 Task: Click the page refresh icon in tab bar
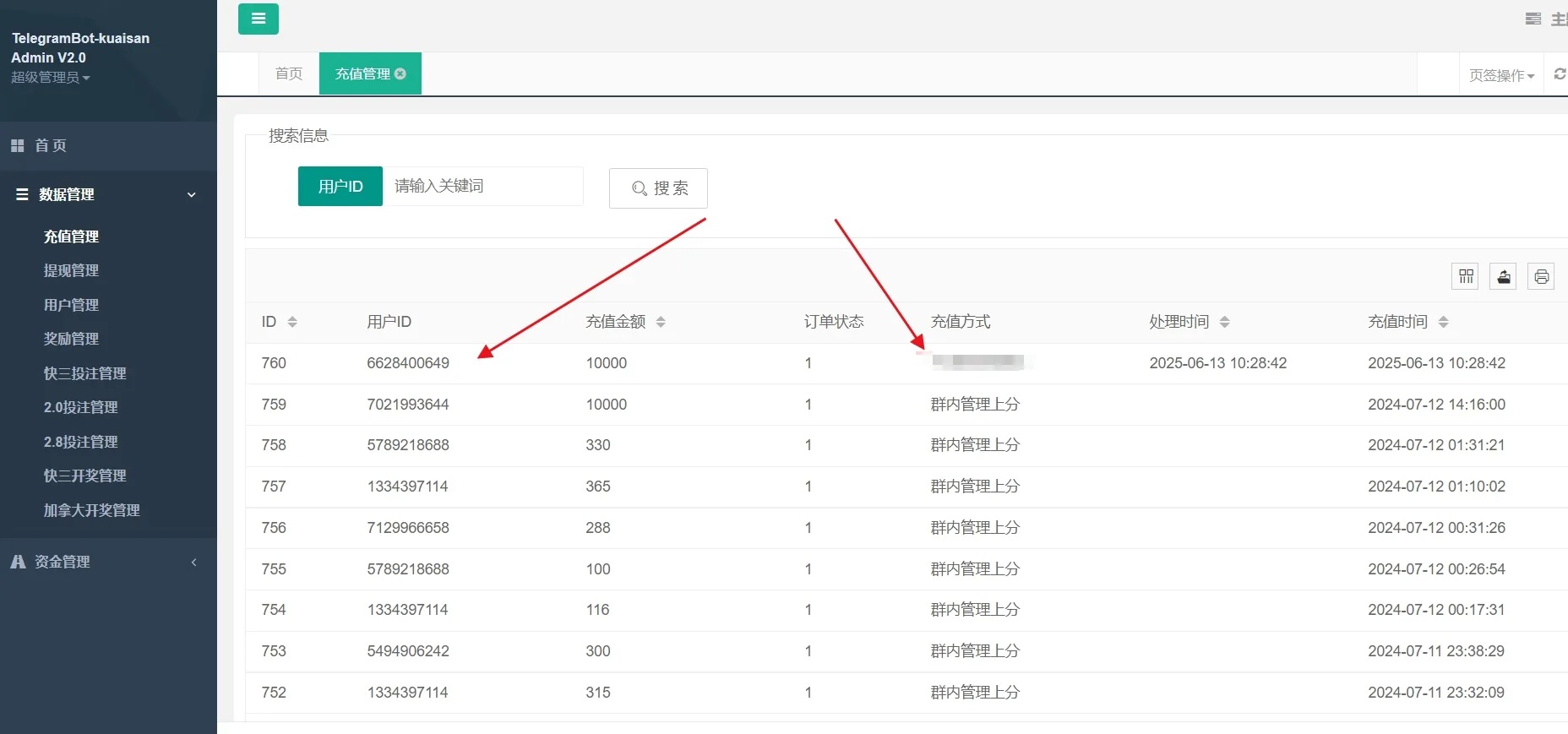pos(1560,74)
